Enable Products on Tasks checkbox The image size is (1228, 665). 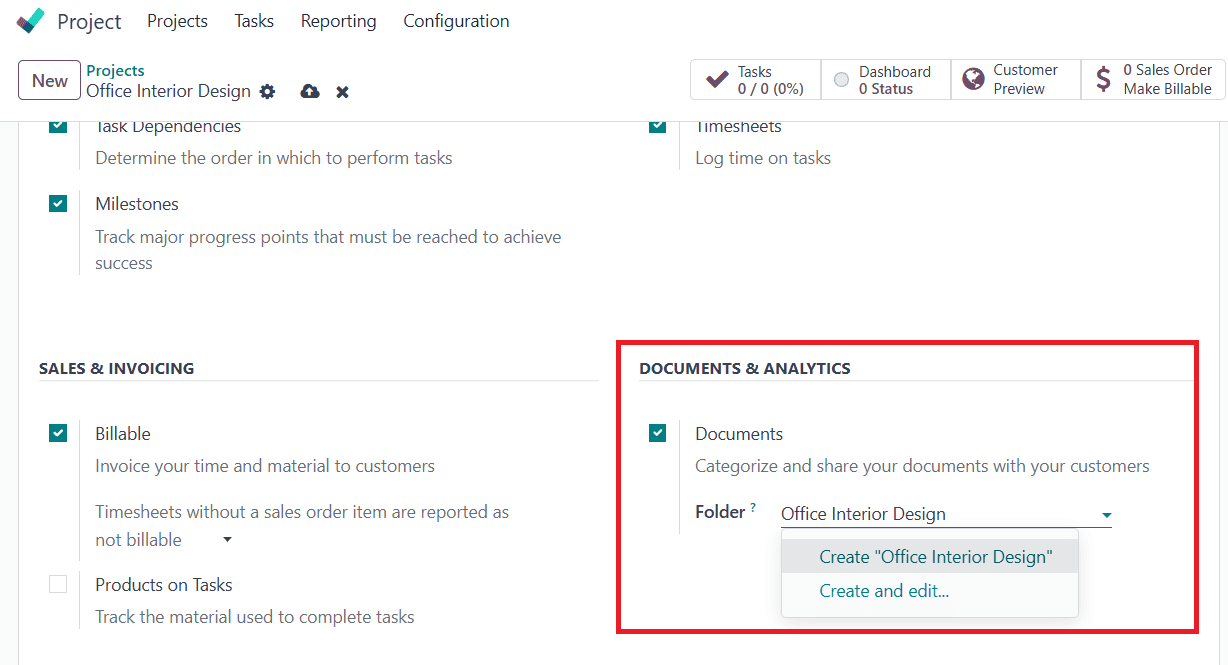point(58,584)
